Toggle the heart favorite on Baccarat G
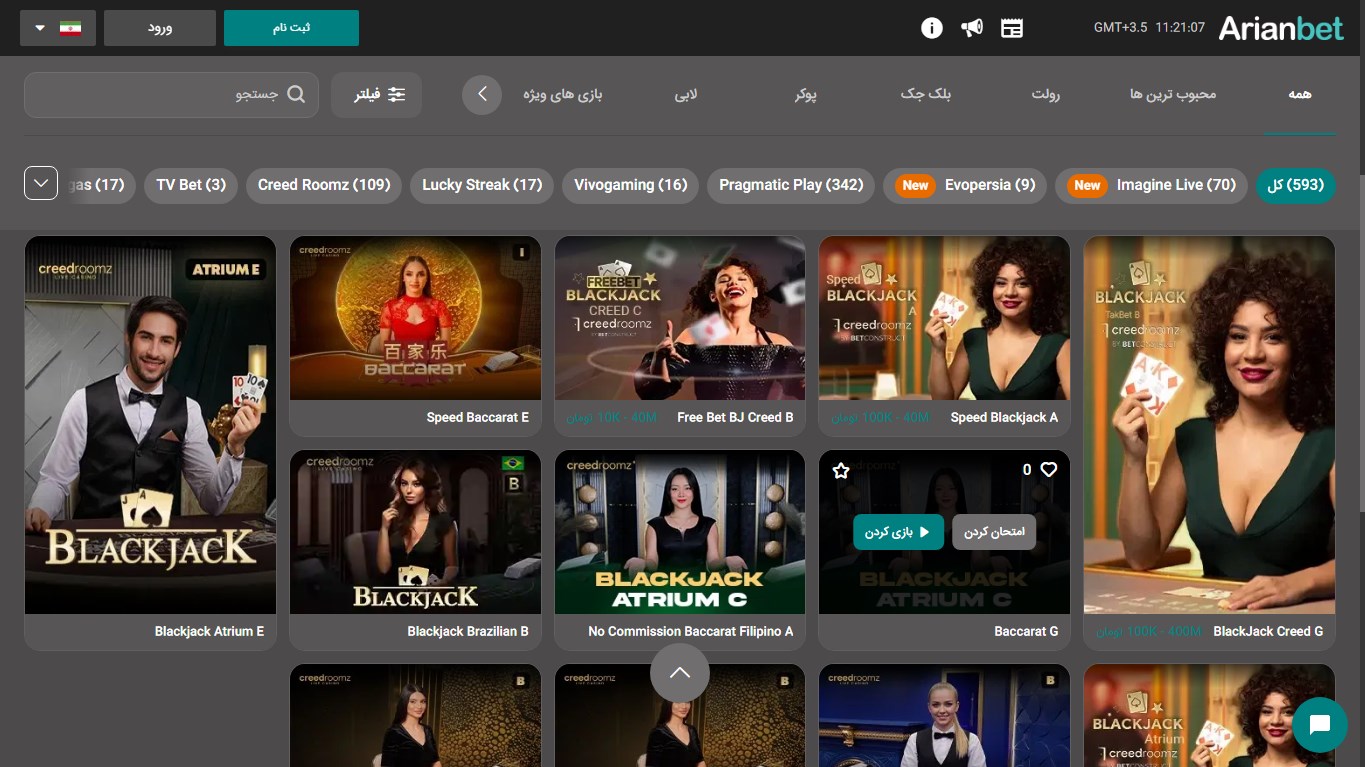1365x767 pixels. [1047, 470]
